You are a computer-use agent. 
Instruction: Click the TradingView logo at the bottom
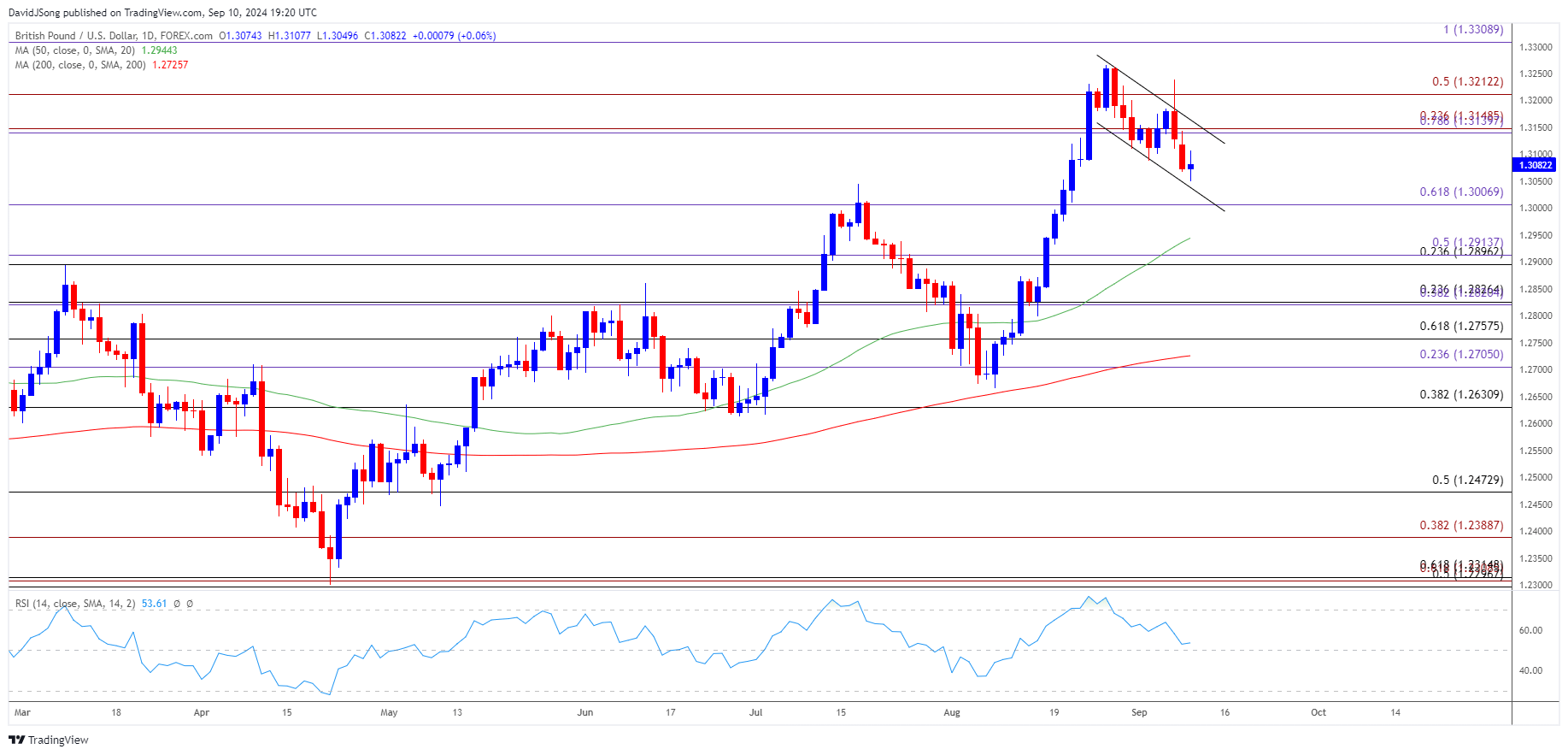pyautogui.click(x=49, y=740)
